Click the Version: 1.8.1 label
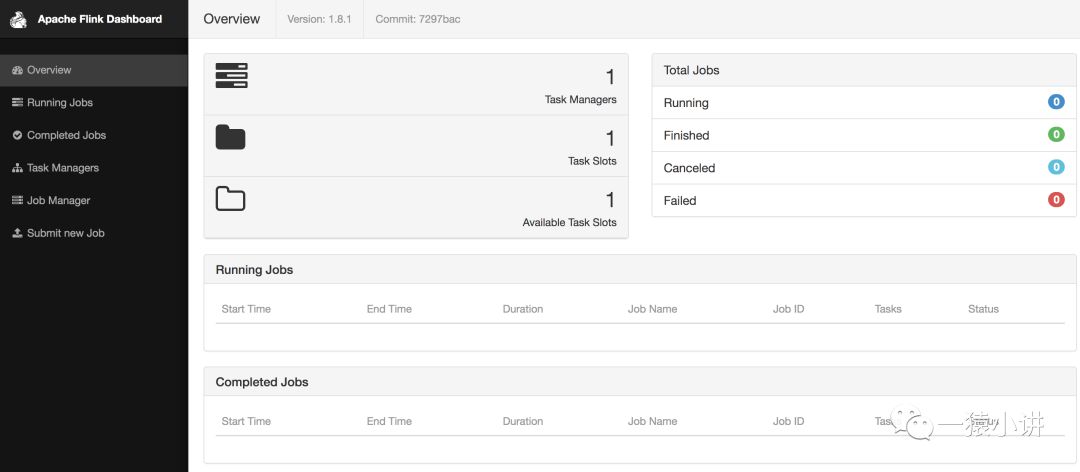1080x472 pixels. (320, 19)
